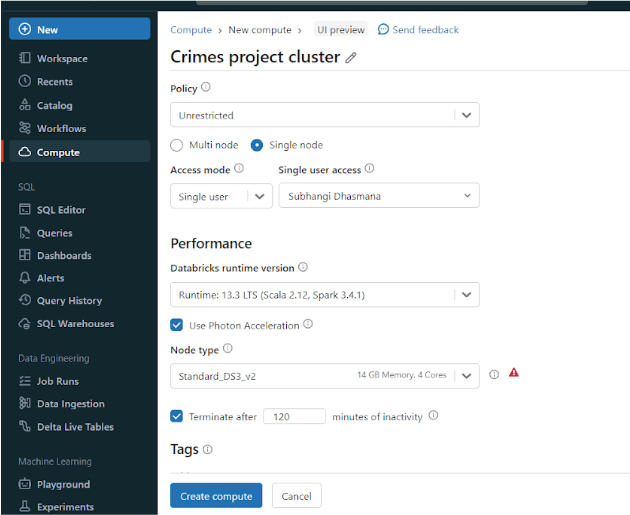Viewport: 630px width, 515px height.
Task: Select the Single node radio button
Action: point(257,145)
